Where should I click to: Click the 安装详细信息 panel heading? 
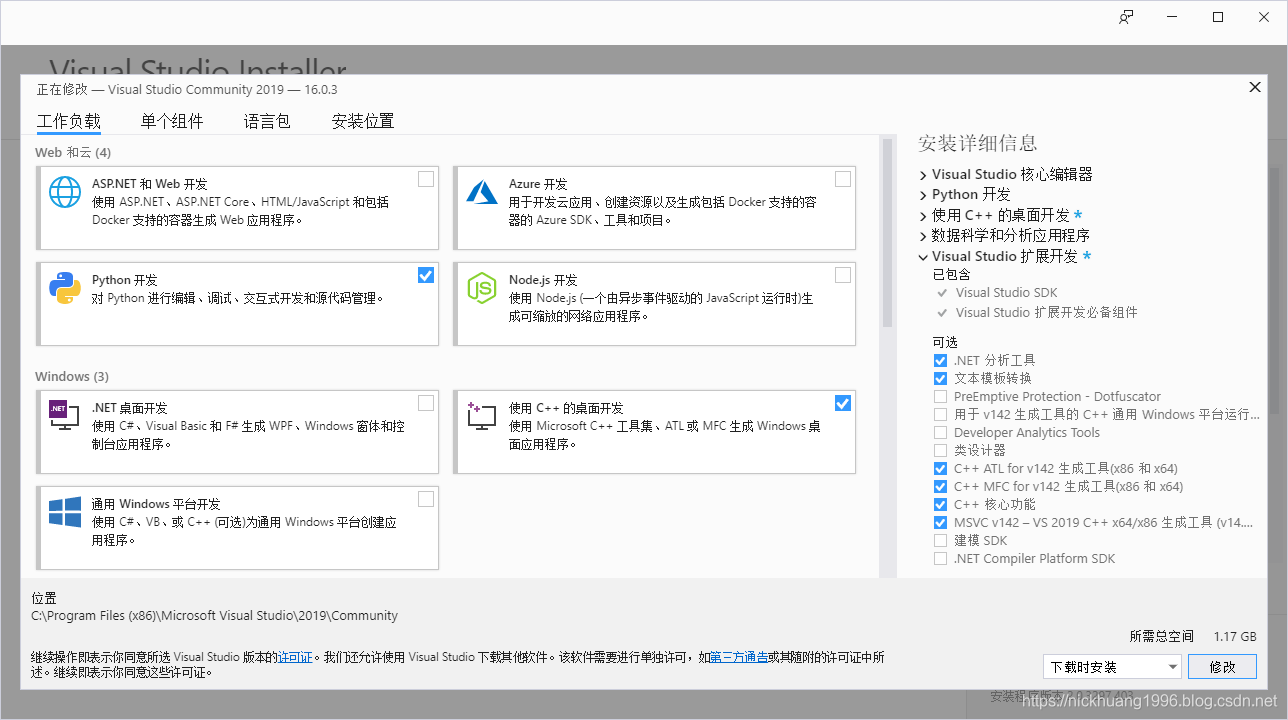(x=977, y=143)
